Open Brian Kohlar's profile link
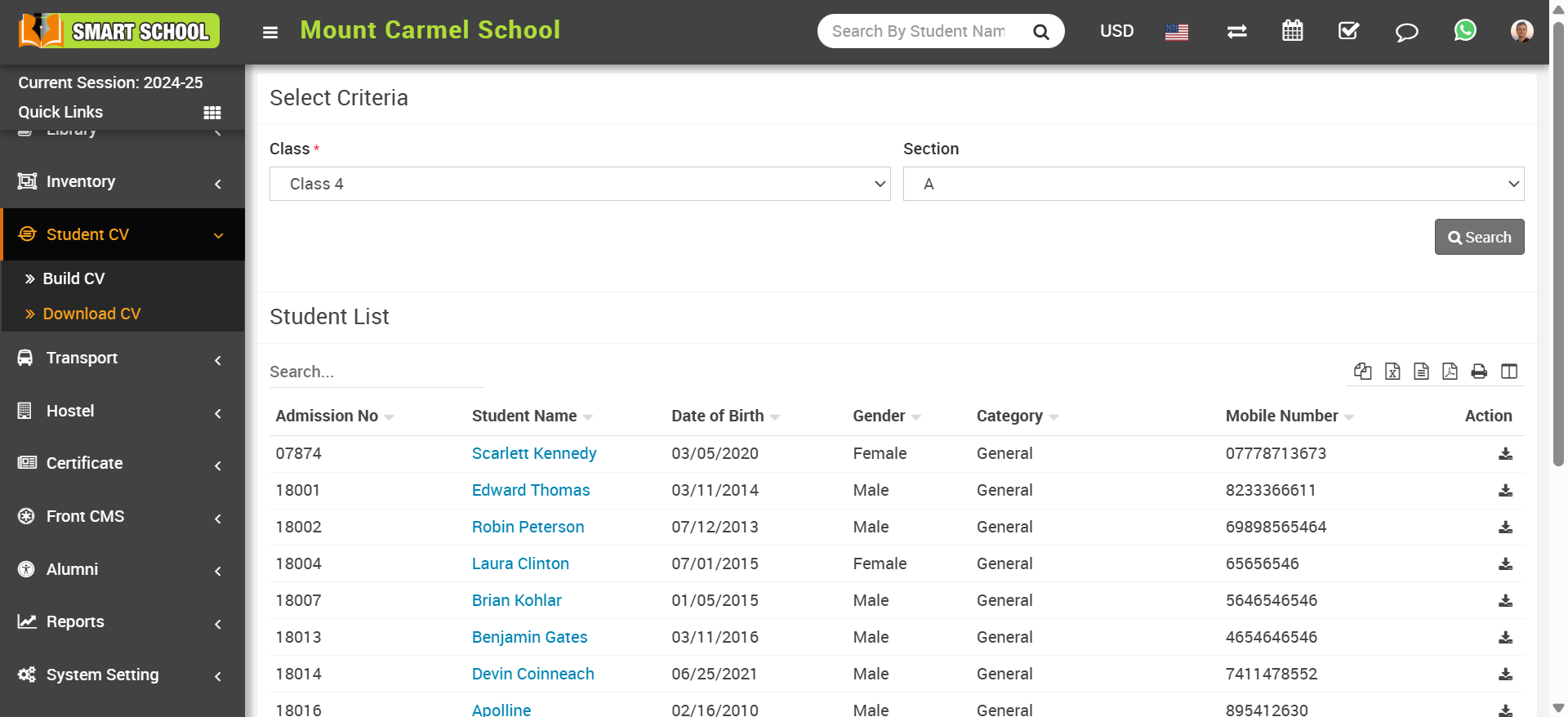 point(517,600)
